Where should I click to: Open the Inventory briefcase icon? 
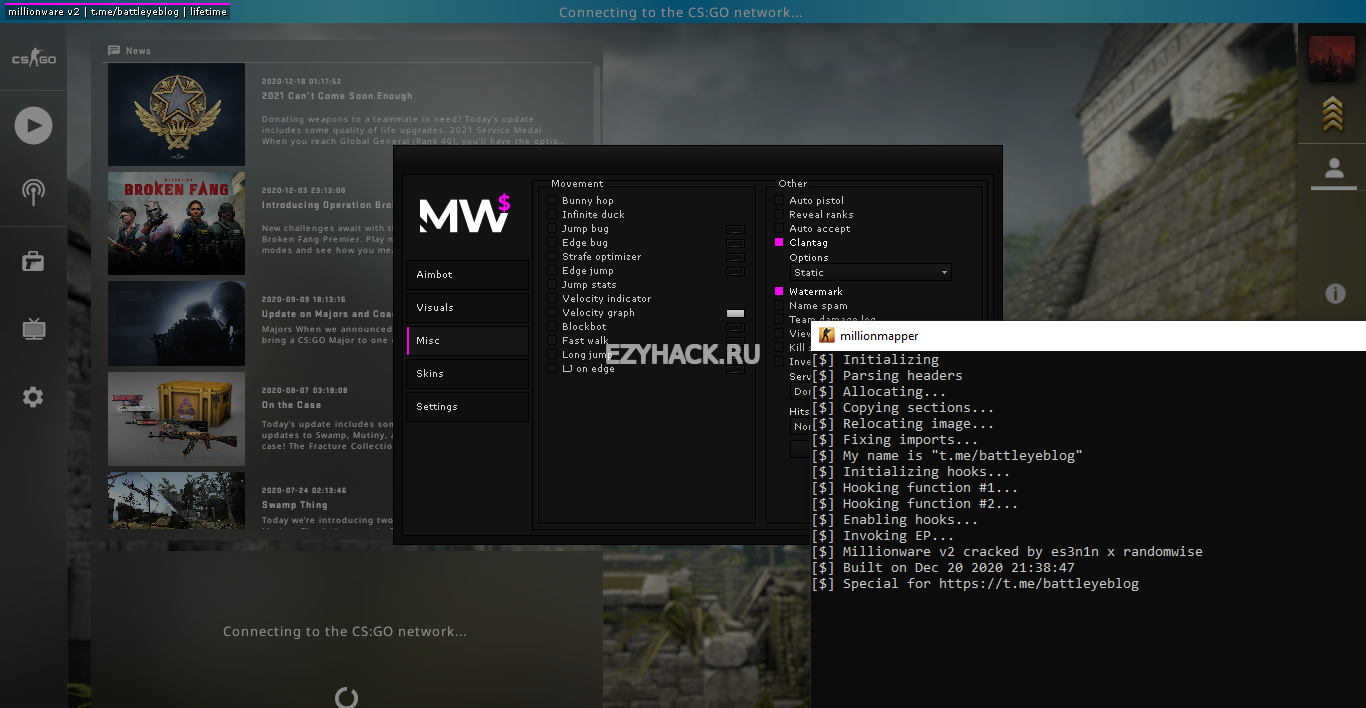coord(33,262)
